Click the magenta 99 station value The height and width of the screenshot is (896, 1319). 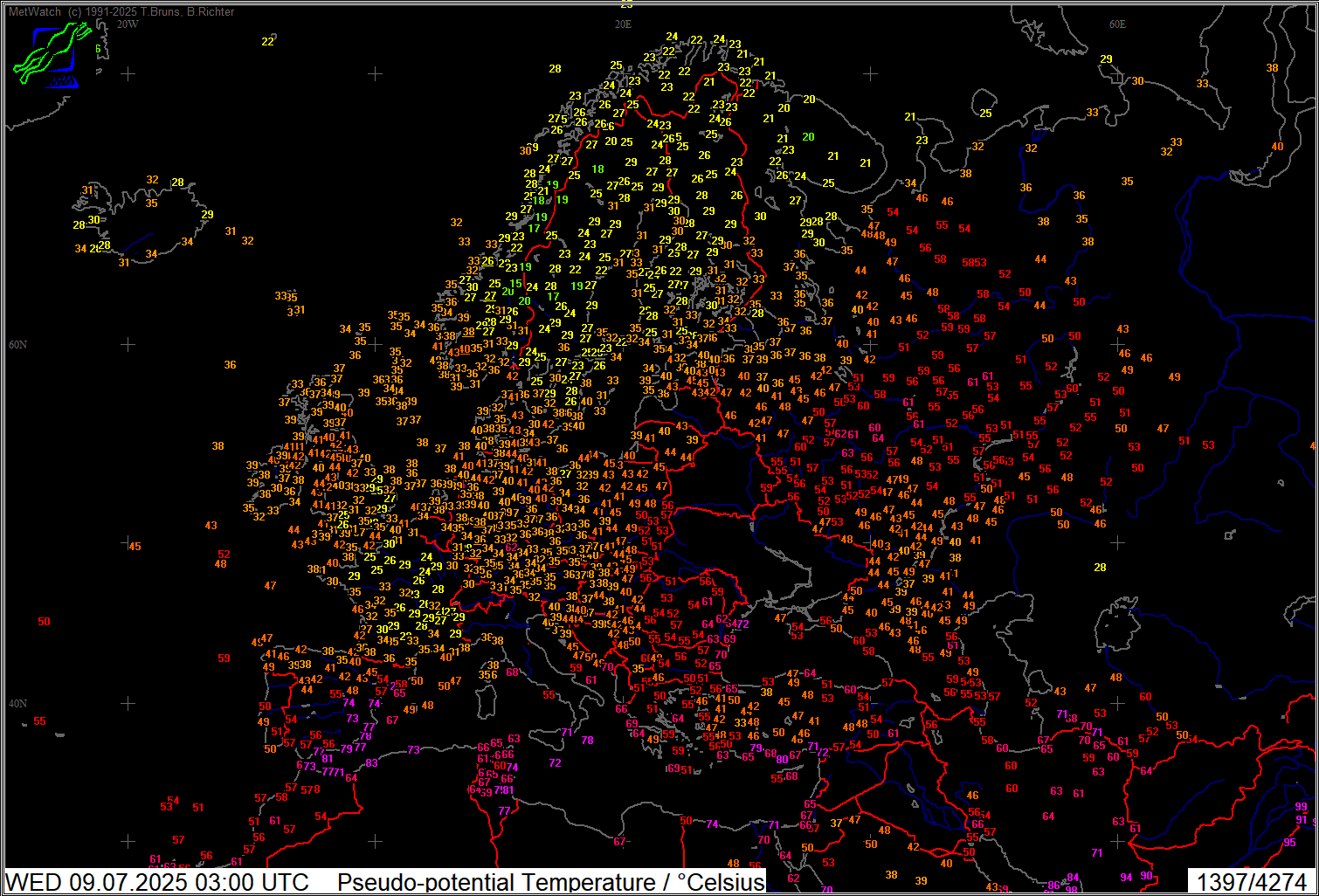pos(1301,807)
